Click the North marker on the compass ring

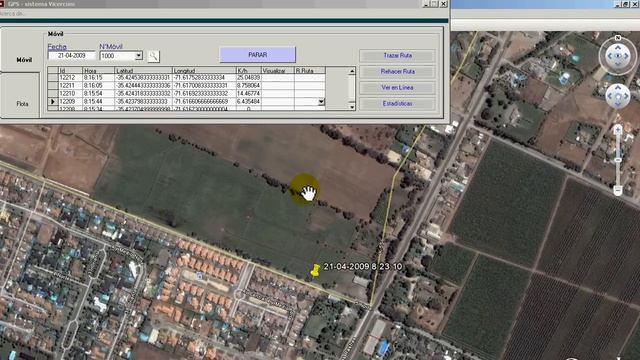click(x=618, y=38)
